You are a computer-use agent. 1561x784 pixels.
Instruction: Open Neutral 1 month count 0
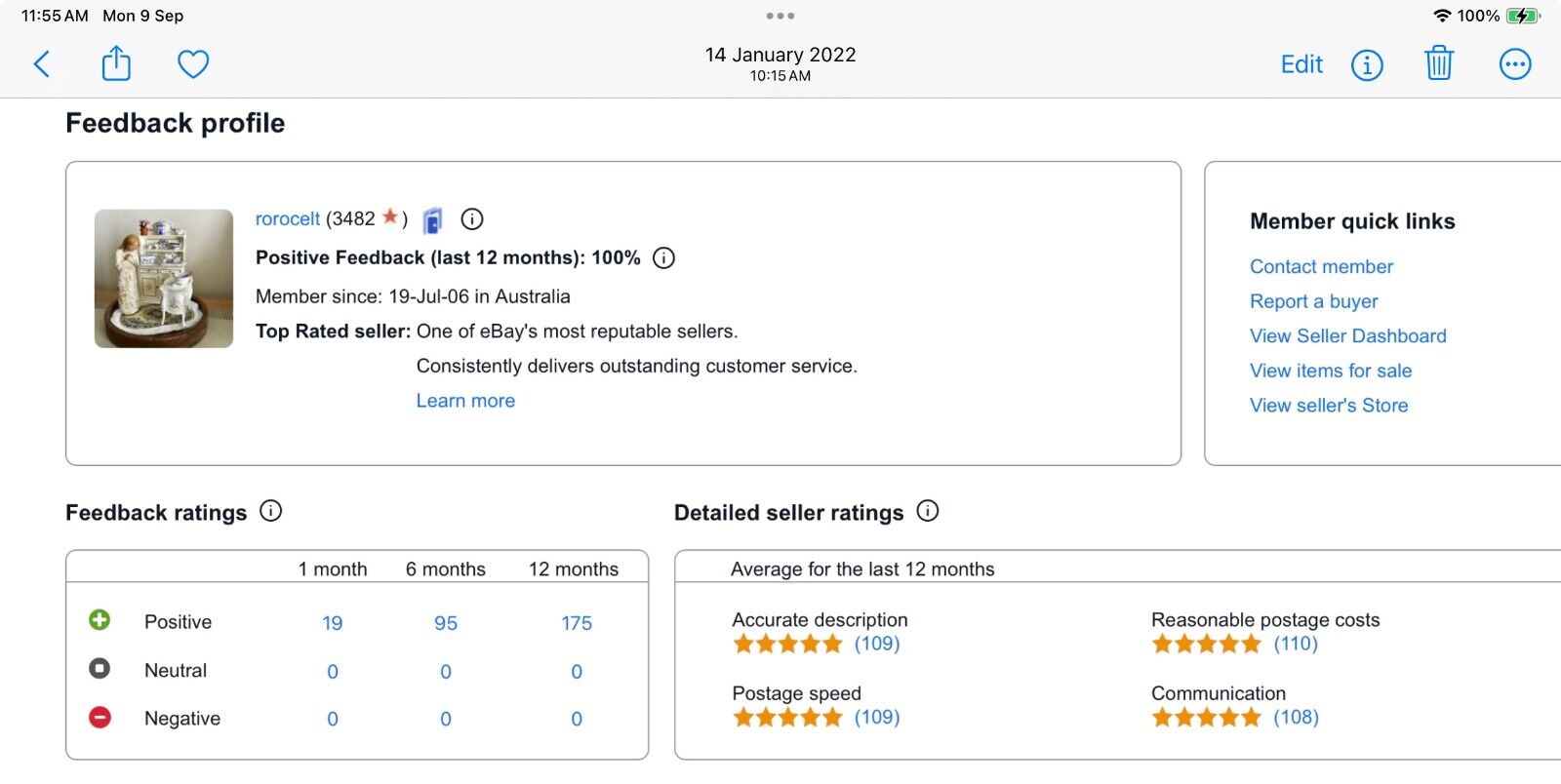(x=333, y=672)
